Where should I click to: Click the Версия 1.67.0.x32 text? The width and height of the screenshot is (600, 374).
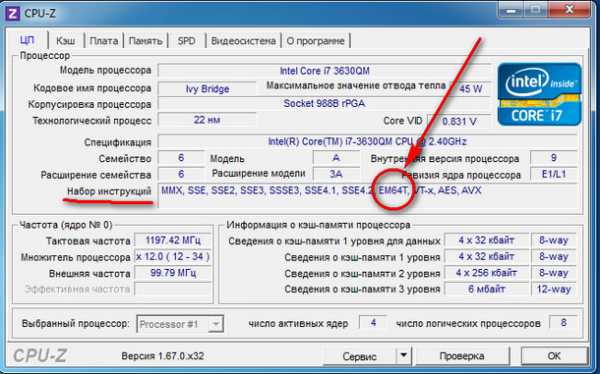[163, 356]
